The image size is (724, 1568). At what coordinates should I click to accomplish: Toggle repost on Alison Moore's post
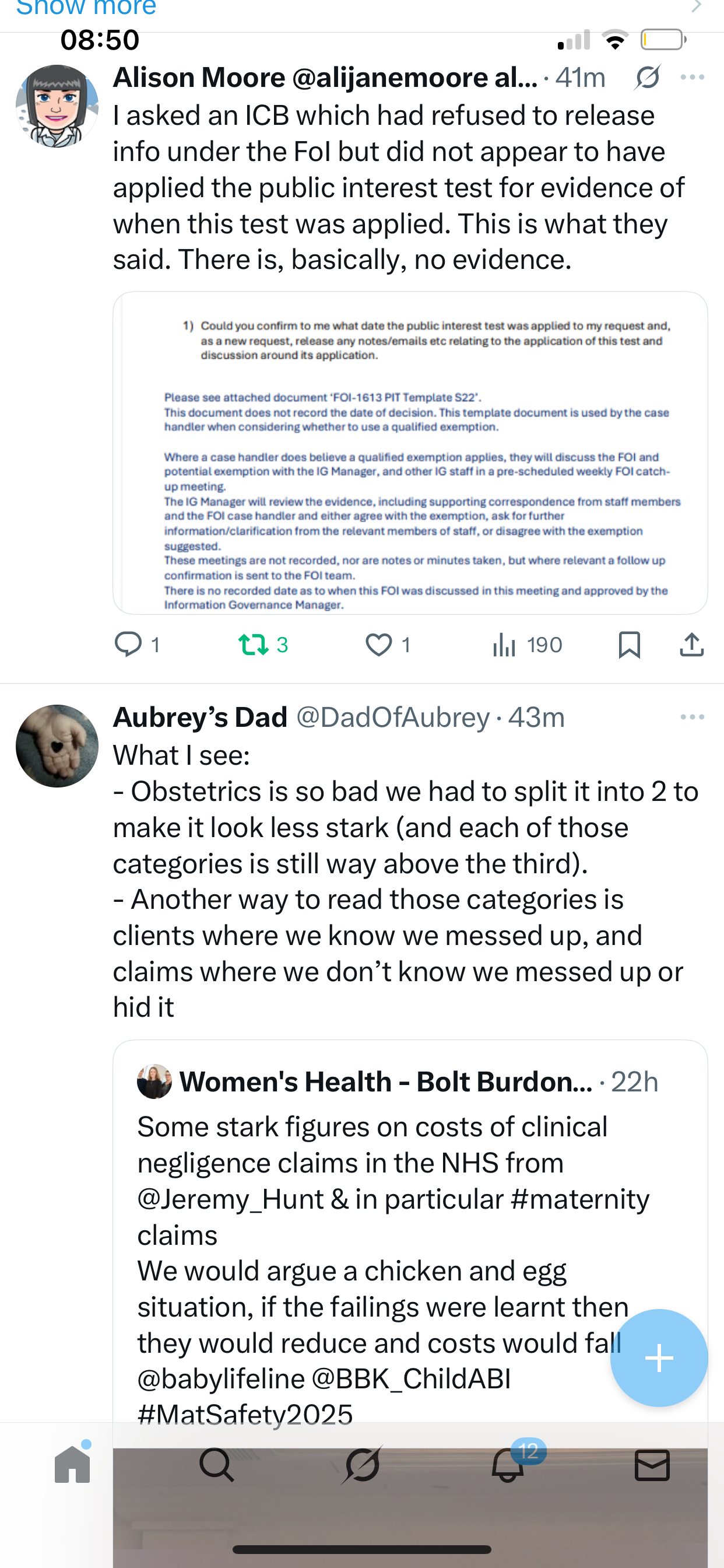pyautogui.click(x=253, y=645)
